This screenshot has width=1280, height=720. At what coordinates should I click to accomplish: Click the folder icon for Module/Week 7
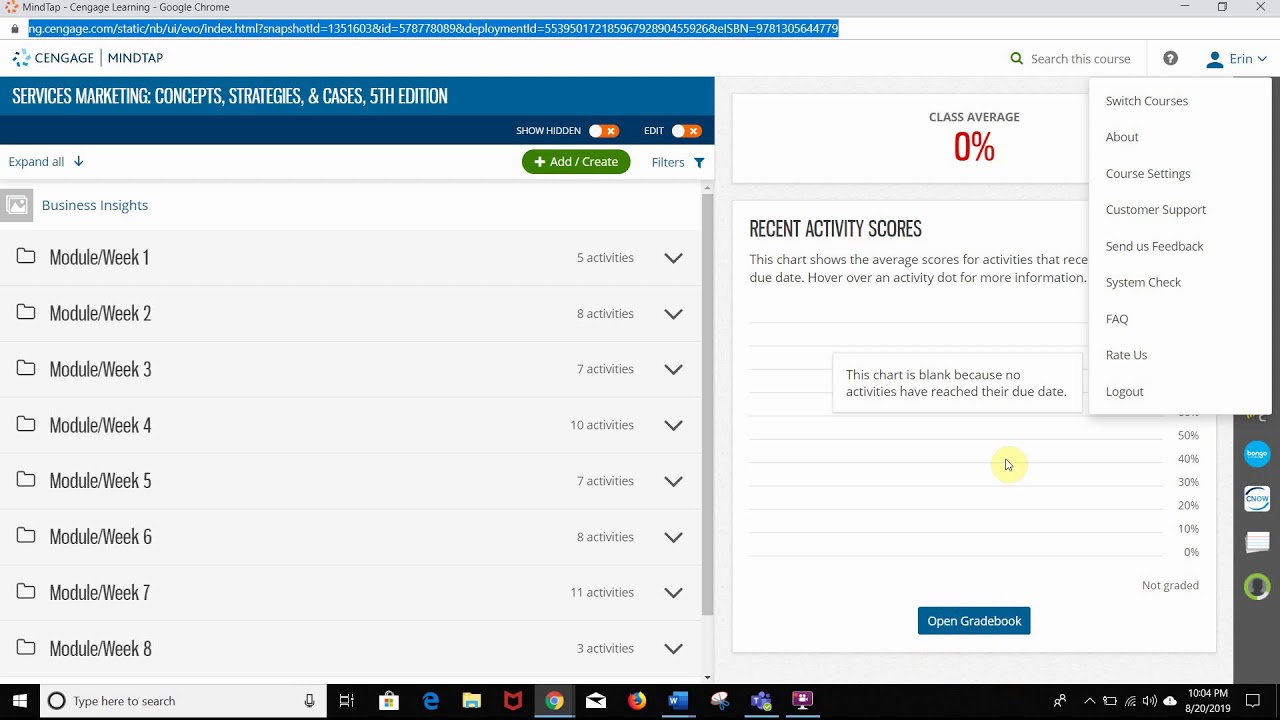[x=26, y=591]
